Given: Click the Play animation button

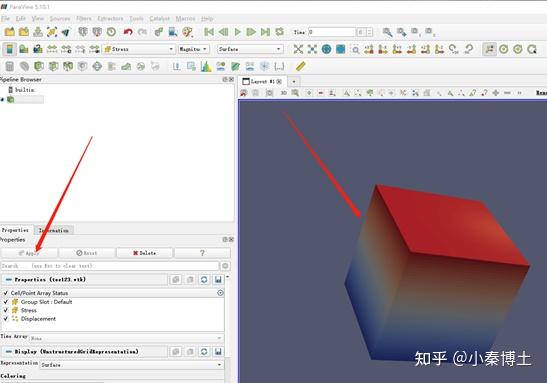Looking at the screenshot, I should point(238,32).
